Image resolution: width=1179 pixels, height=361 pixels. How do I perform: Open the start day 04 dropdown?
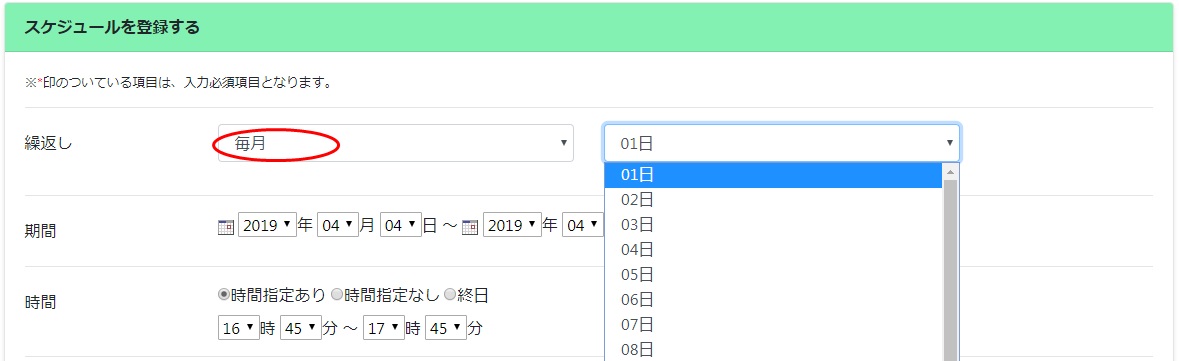pyautogui.click(x=401, y=225)
